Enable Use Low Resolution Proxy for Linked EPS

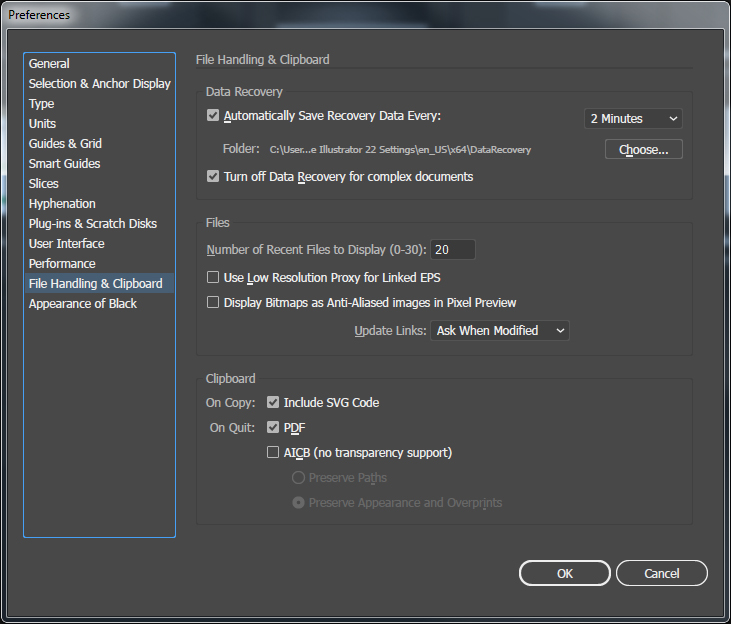pyautogui.click(x=213, y=277)
